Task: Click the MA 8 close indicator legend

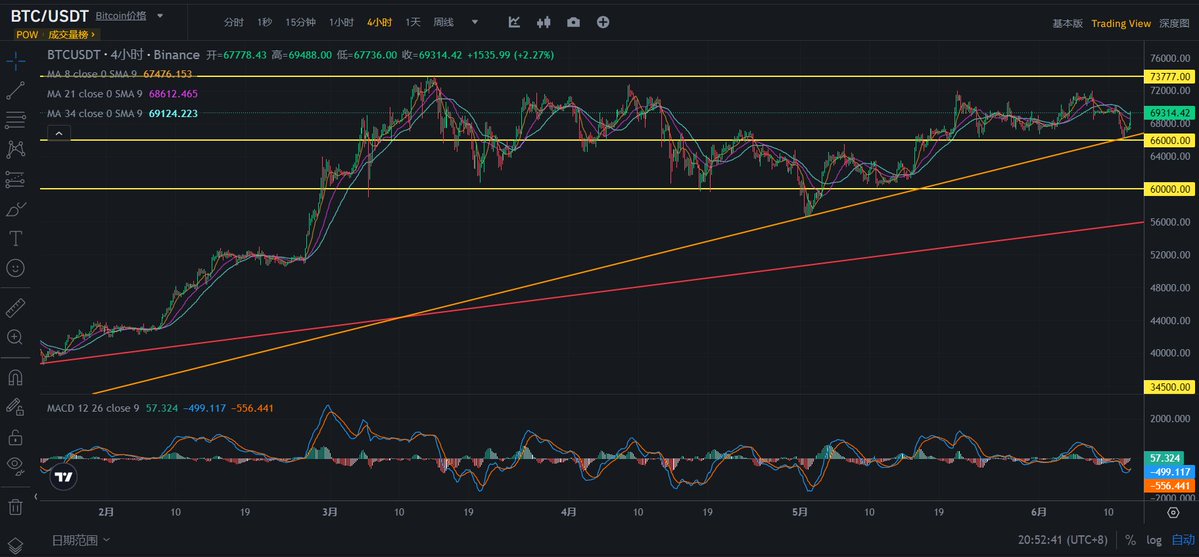Action: 119,74
